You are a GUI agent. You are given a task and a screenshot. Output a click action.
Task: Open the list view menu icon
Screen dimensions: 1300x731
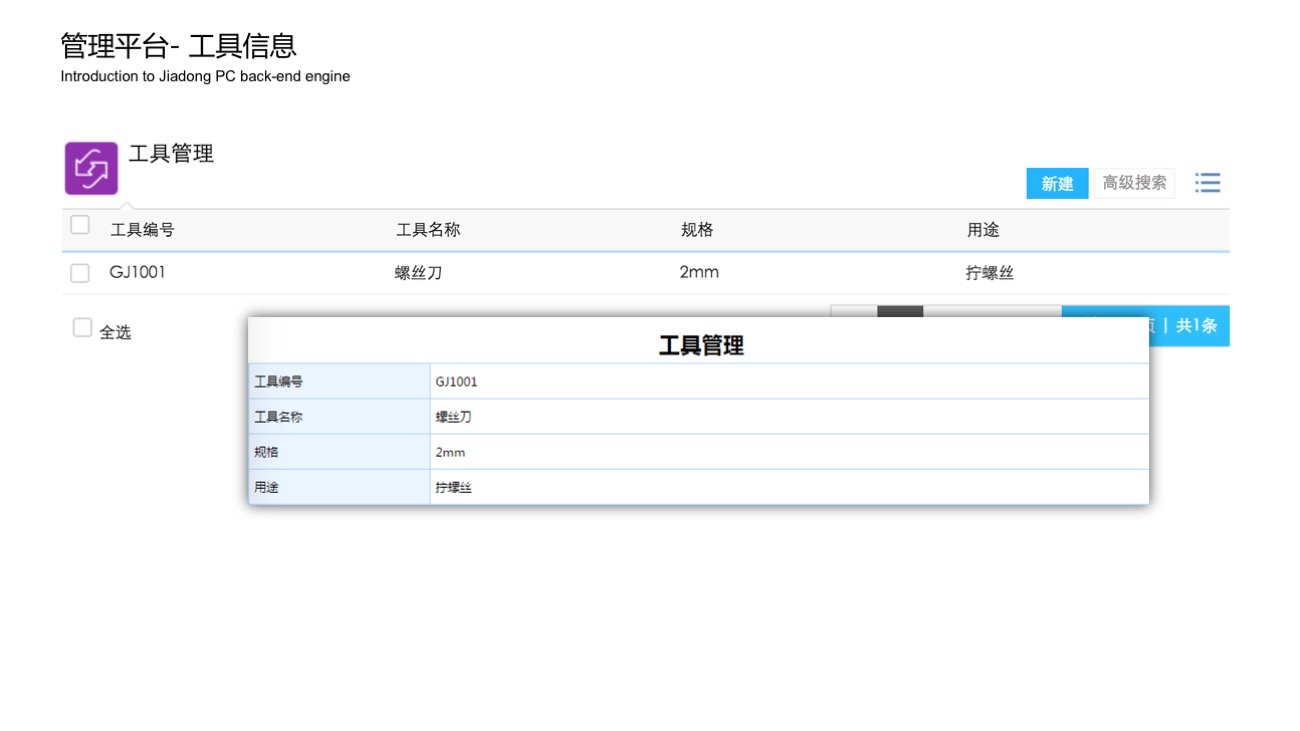tap(1207, 183)
